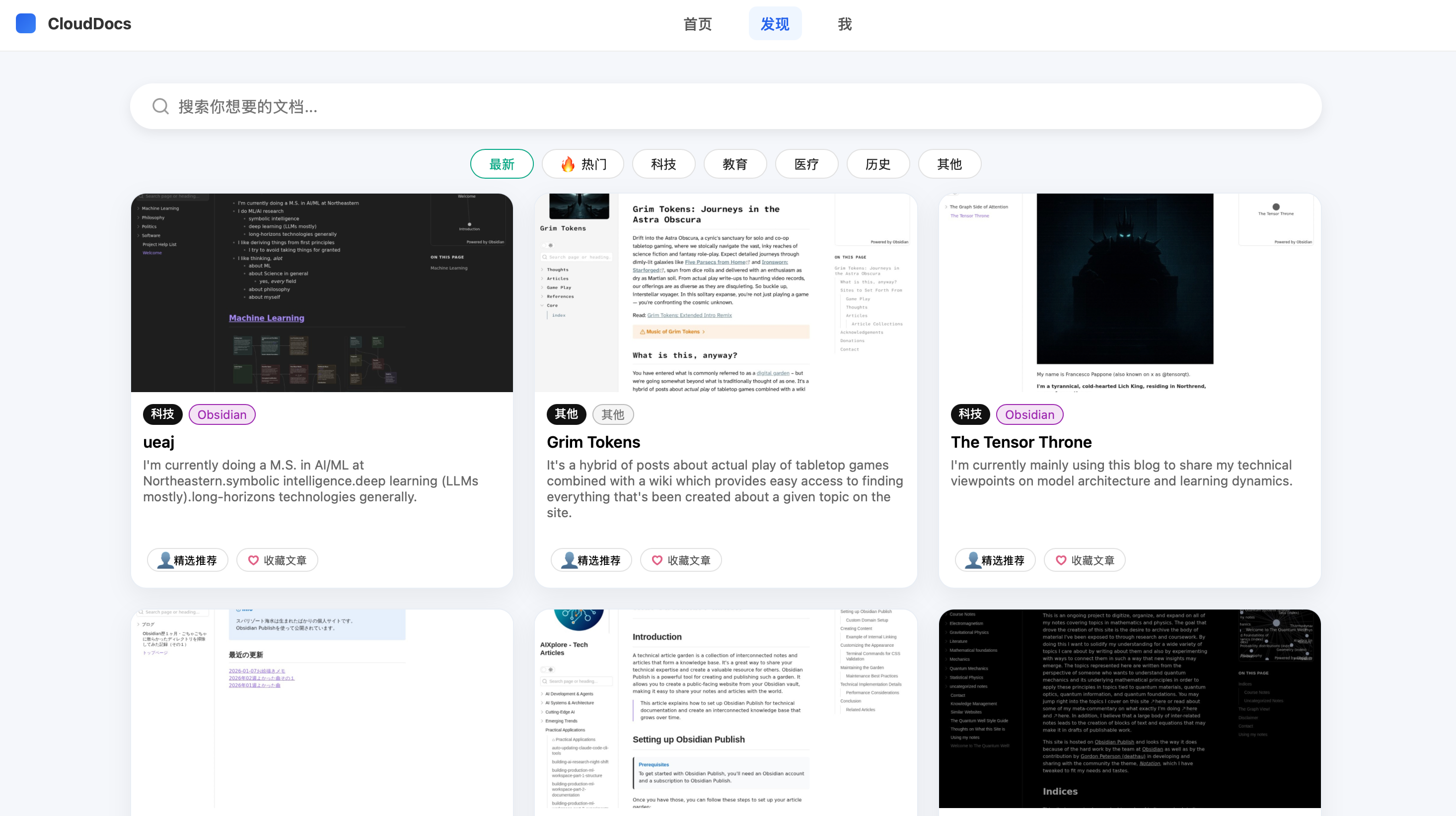
Task: Select the 热门 filter with flame
Action: [582, 164]
